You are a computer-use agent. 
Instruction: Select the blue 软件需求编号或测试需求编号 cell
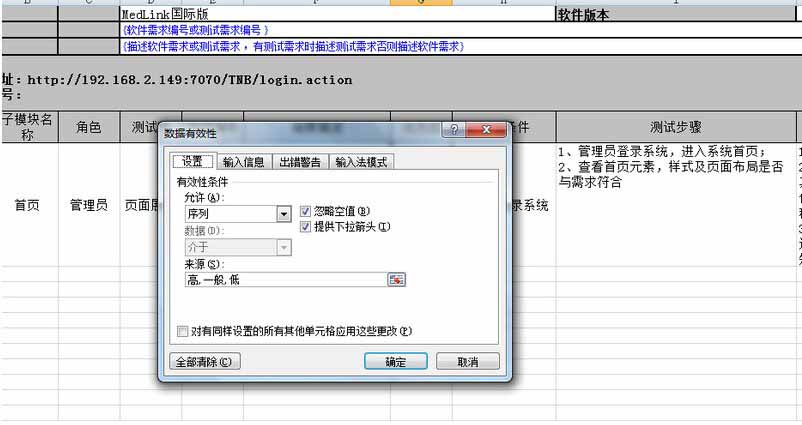coord(460,30)
